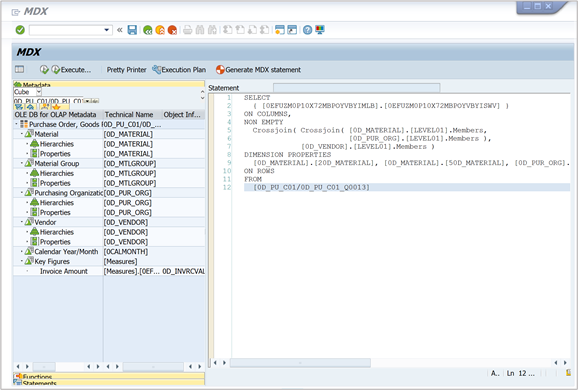Select Properties under Purchasing Organization
The width and height of the screenshot is (578, 390).
[55, 212]
